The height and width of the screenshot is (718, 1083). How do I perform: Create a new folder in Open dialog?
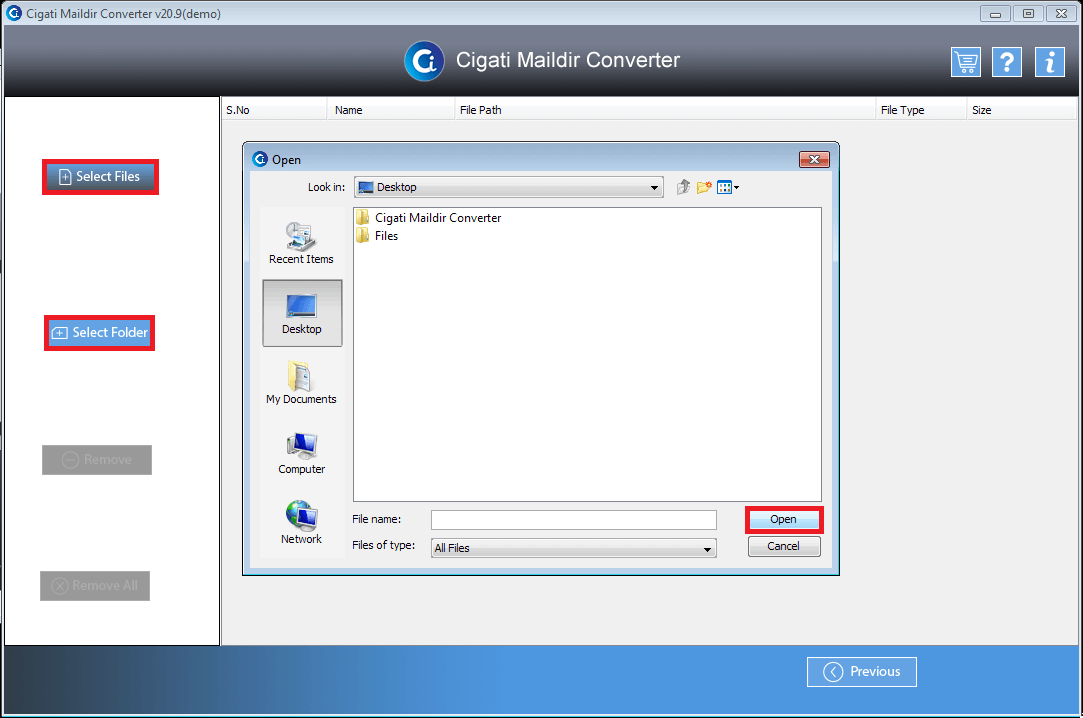tap(704, 187)
